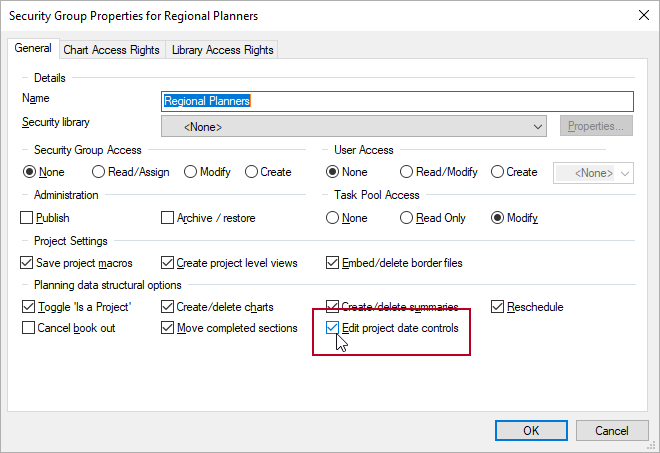
Task: Uncheck Save project macros
Action: (x=27, y=263)
